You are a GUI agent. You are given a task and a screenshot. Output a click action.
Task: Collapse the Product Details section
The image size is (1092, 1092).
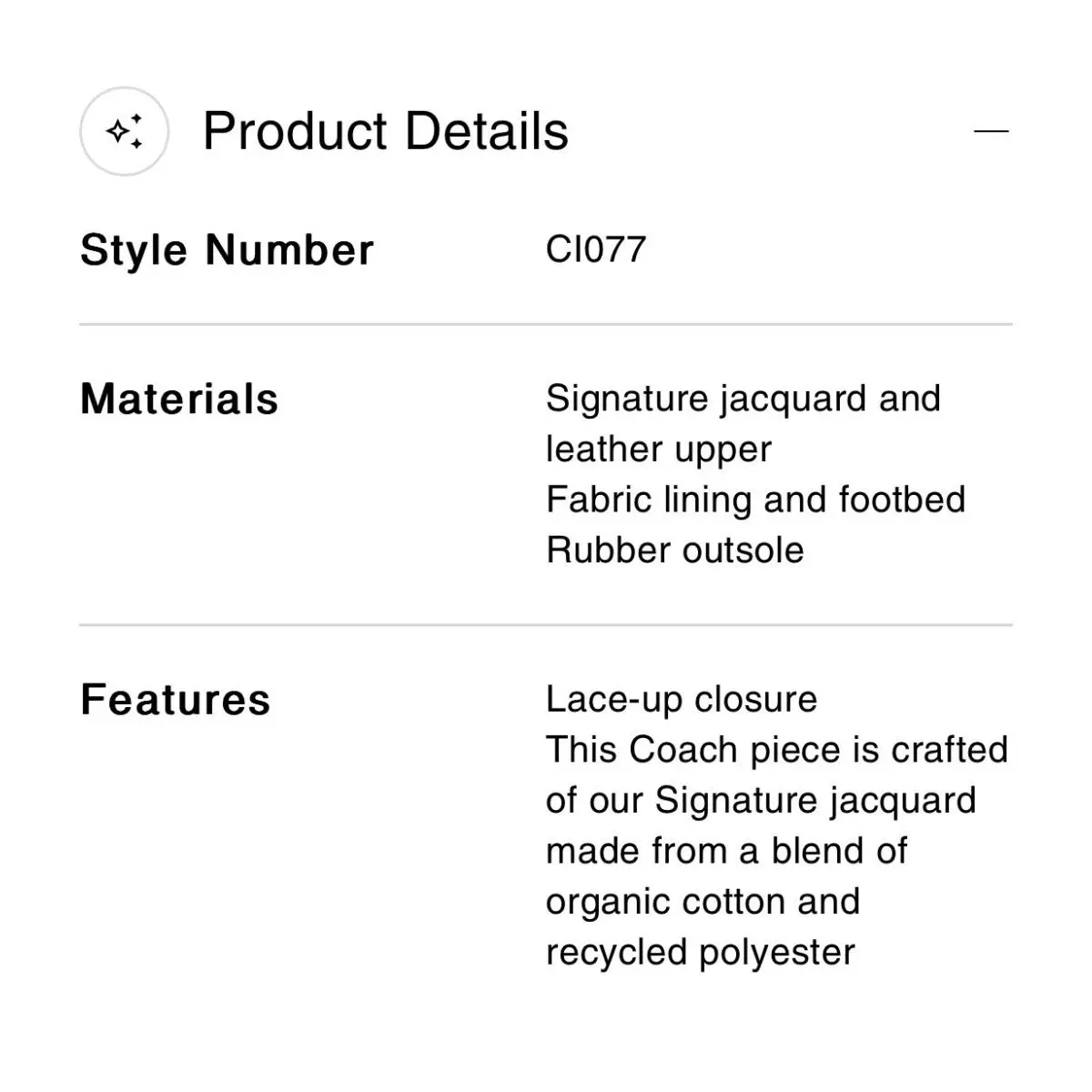[x=991, y=131]
